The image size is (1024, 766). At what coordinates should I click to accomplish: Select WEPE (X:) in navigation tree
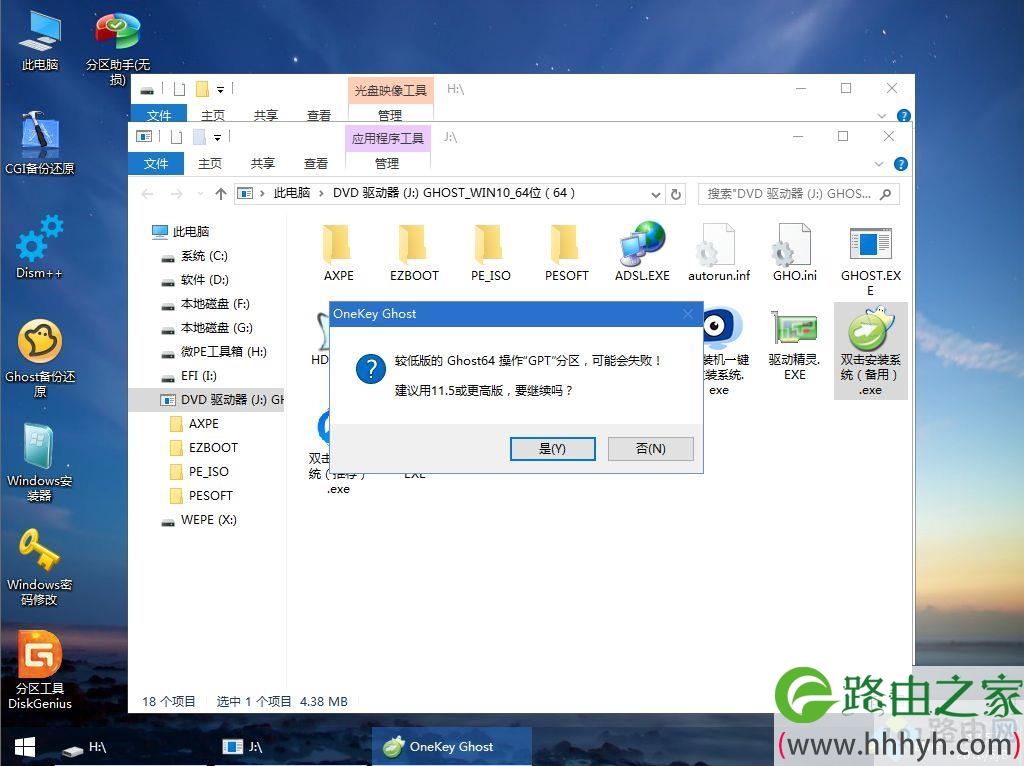pos(199,520)
